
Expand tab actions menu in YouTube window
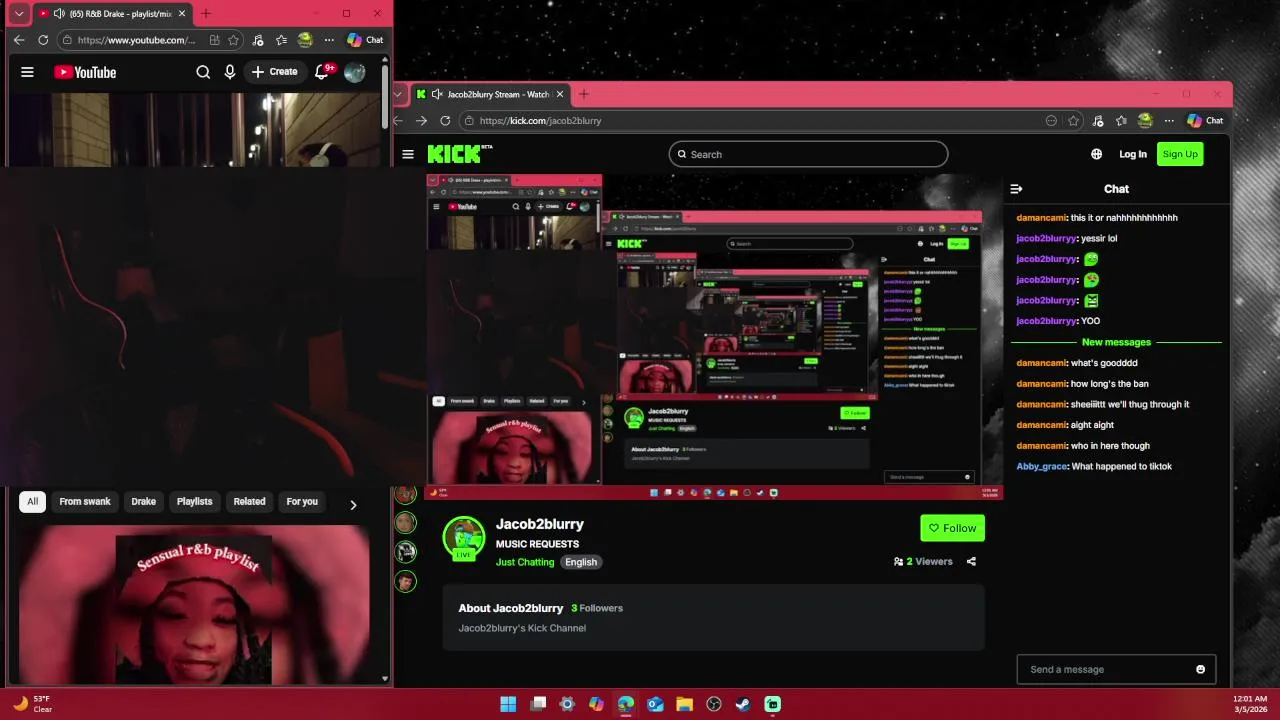point(19,14)
